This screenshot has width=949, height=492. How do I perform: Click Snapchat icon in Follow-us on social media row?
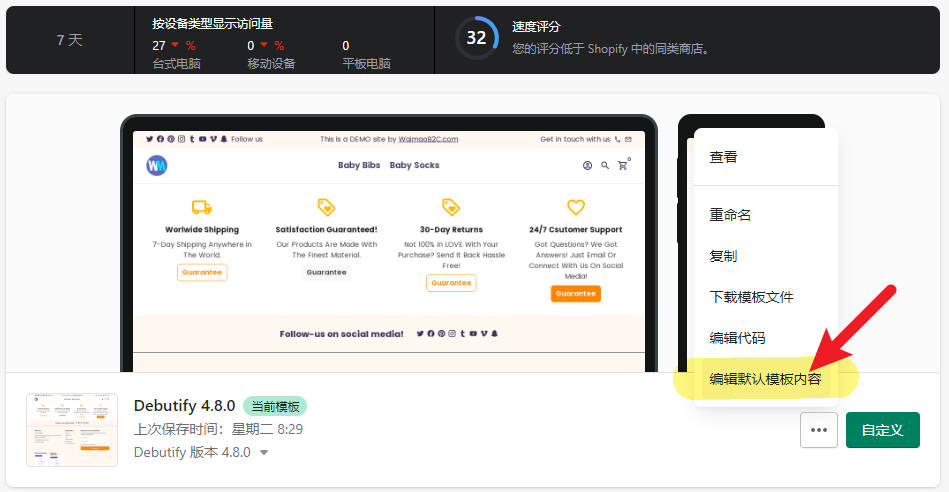point(494,333)
